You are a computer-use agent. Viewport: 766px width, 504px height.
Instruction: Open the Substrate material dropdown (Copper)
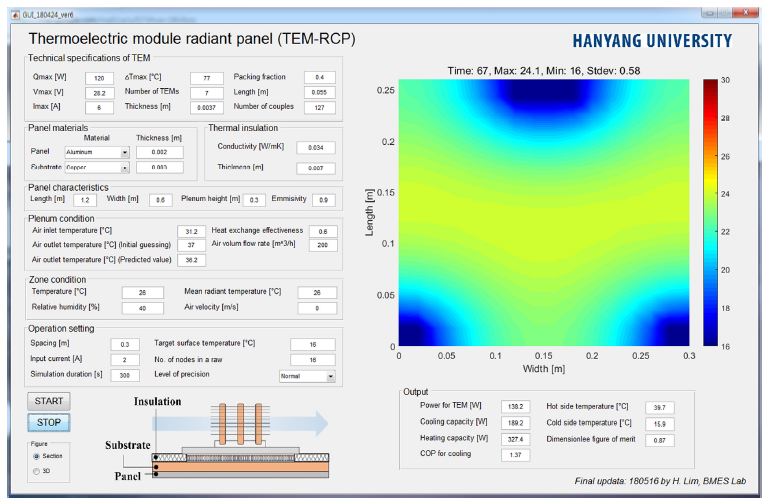click(x=125, y=168)
